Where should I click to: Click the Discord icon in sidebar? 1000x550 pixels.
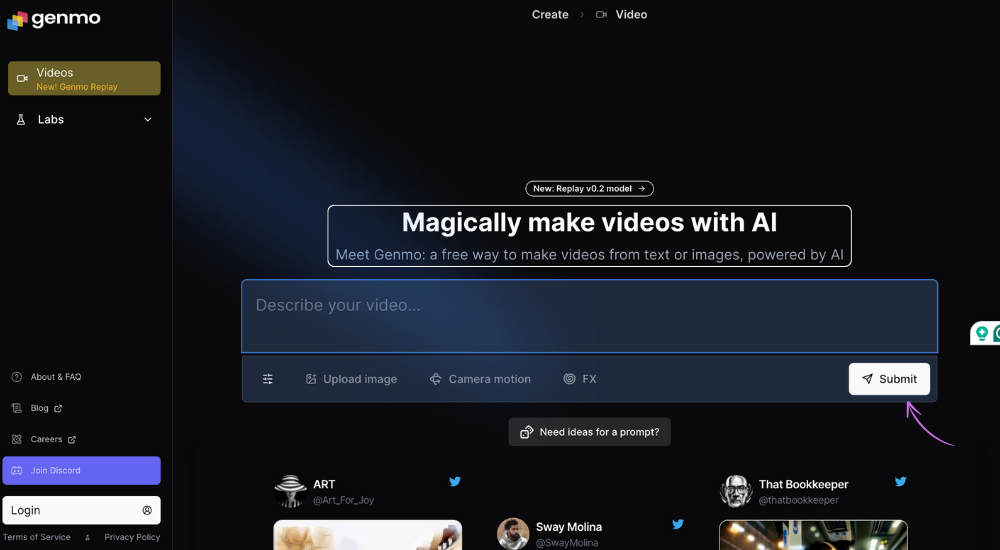(x=17, y=470)
